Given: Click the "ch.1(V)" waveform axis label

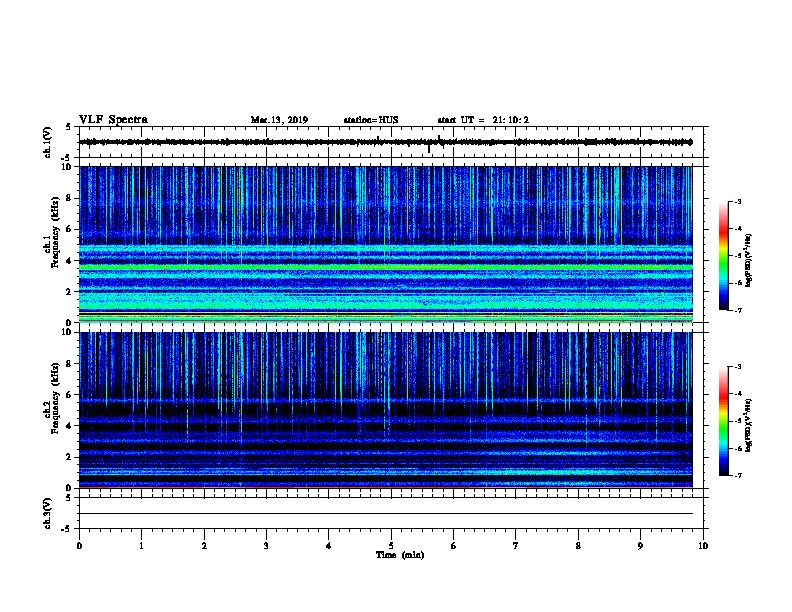Looking at the screenshot, I should (47, 142).
